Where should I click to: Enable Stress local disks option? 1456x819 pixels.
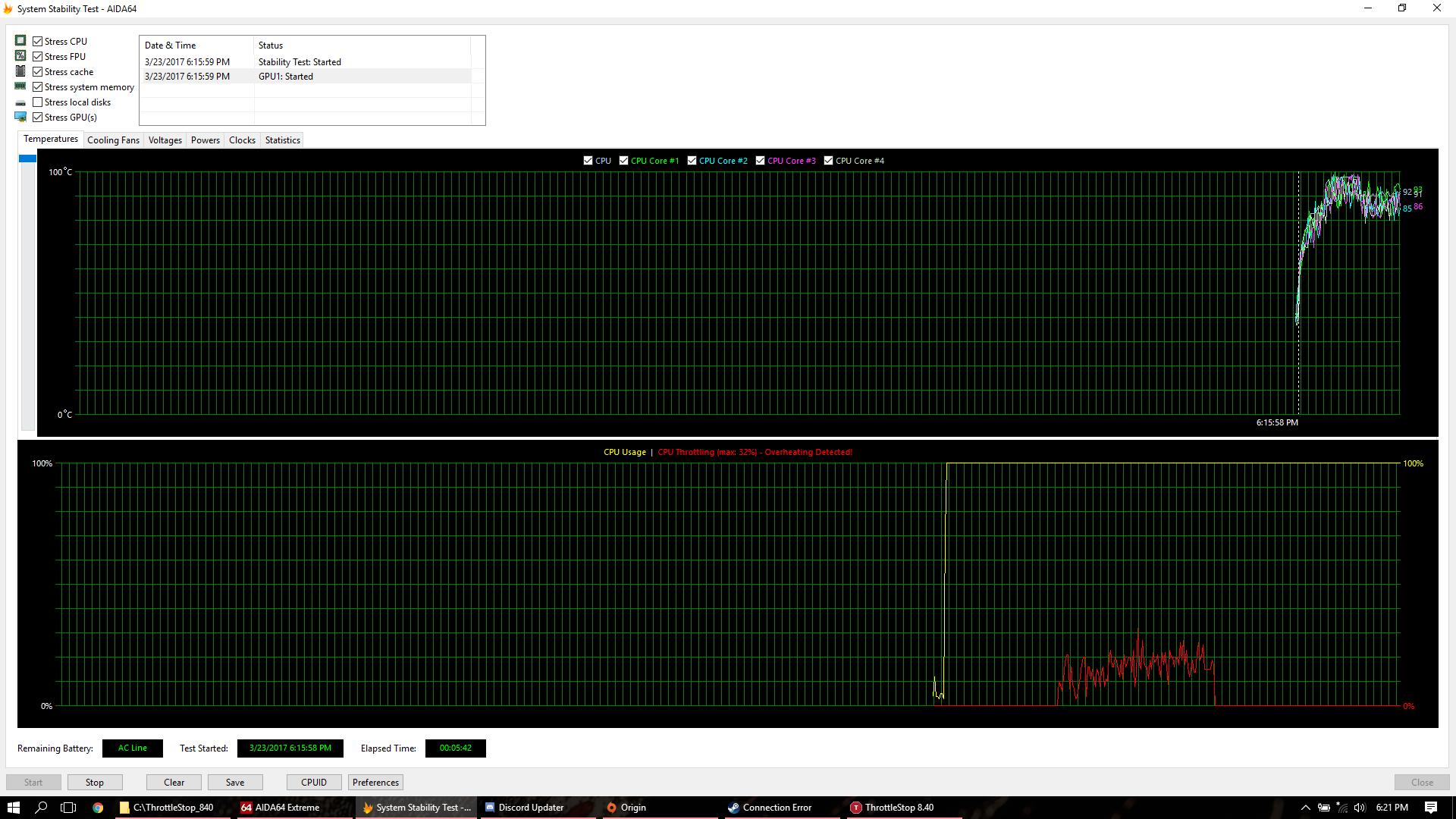coord(37,102)
